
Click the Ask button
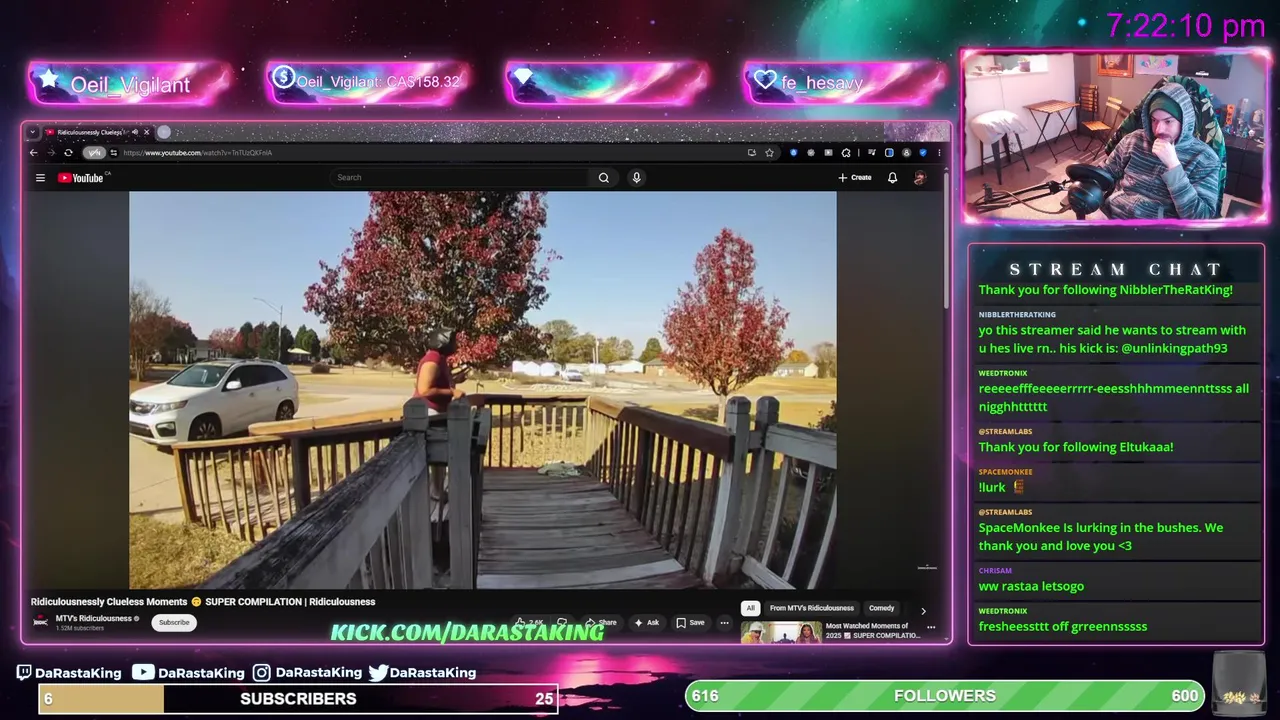(646, 622)
